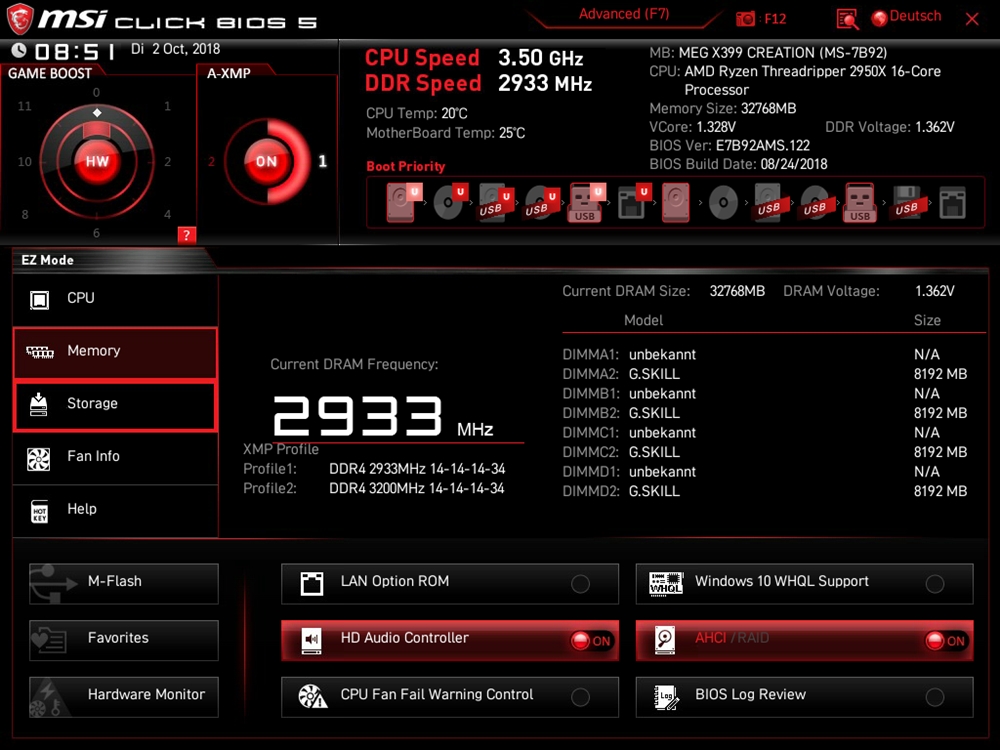Click the DIMMD2 G.SKILL row
Image resolution: width=1000 pixels, height=750 pixels.
coord(765,492)
